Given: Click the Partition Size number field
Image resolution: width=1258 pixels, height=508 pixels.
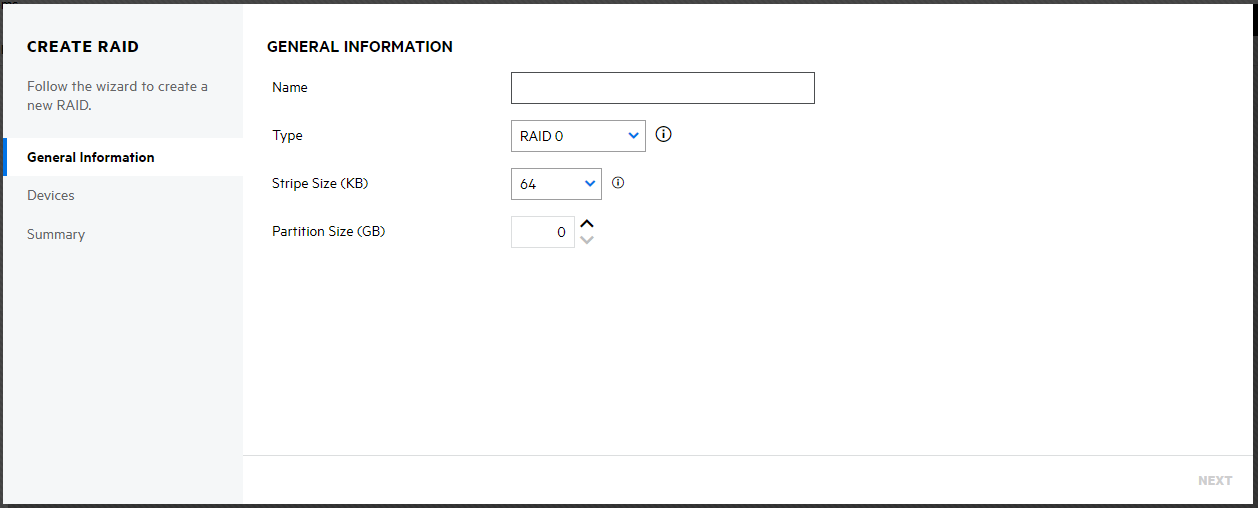Looking at the screenshot, I should click(542, 232).
